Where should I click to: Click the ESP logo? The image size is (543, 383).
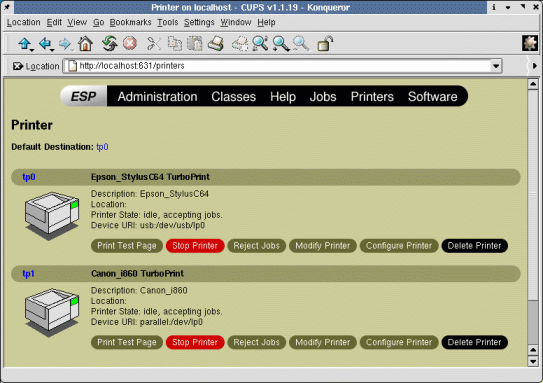tap(83, 96)
